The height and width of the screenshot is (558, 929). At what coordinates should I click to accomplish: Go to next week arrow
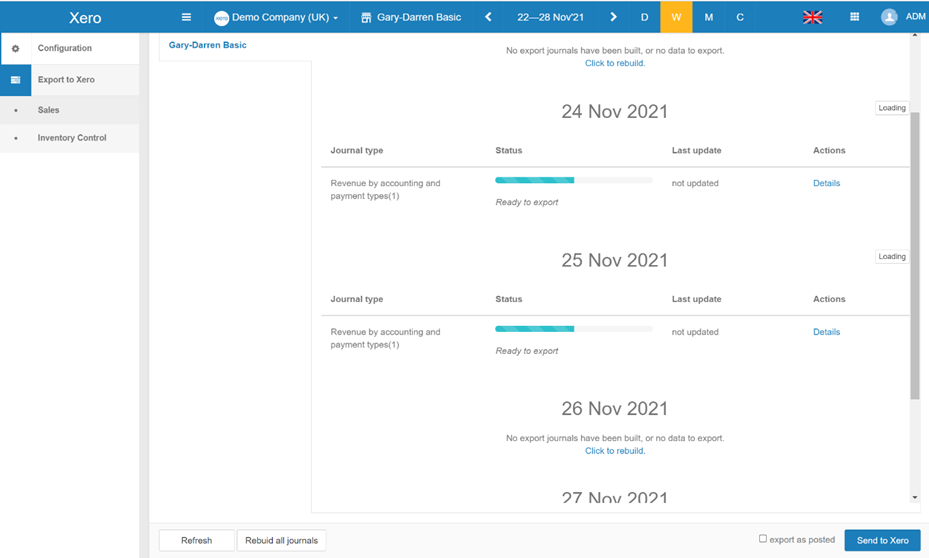click(x=613, y=17)
